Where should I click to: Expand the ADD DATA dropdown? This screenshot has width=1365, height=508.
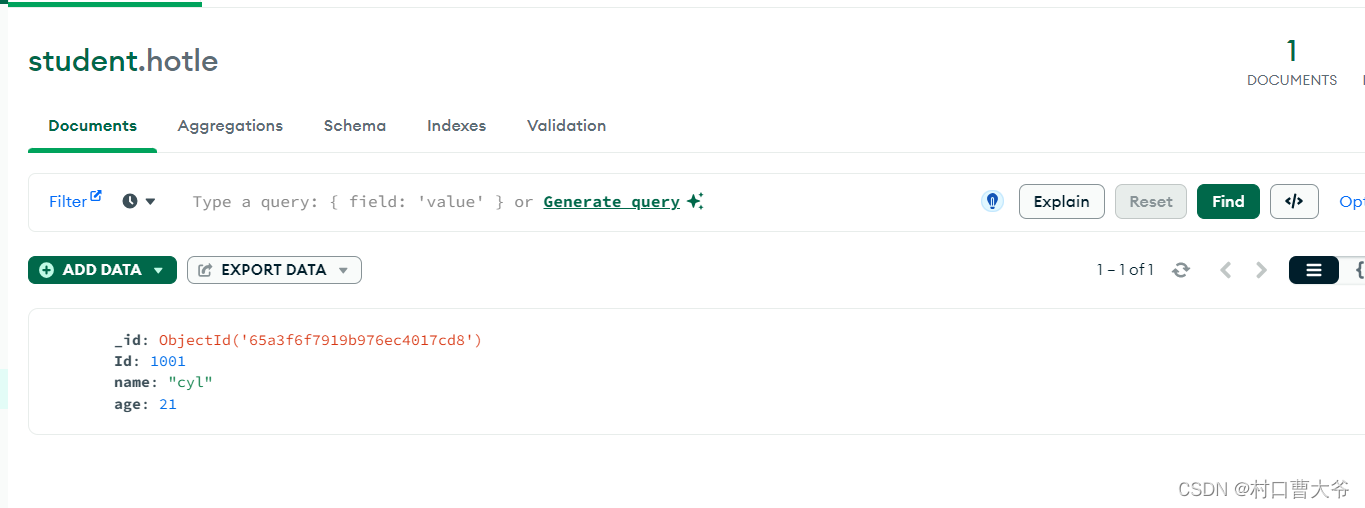click(157, 270)
